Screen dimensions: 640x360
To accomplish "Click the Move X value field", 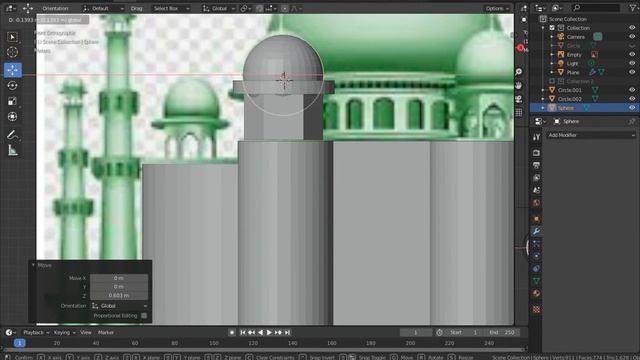I will (119, 278).
